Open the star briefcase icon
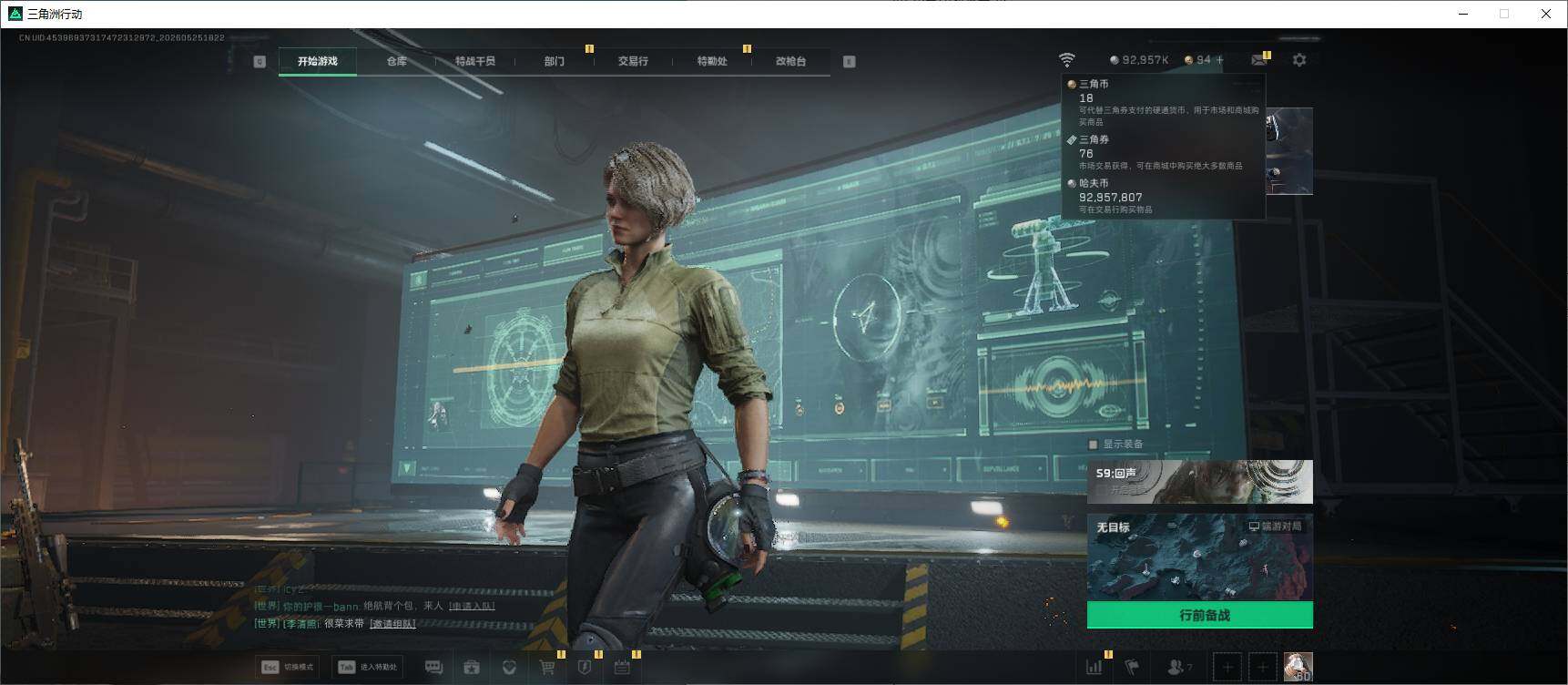Viewport: 1568px width, 685px height. point(471,668)
